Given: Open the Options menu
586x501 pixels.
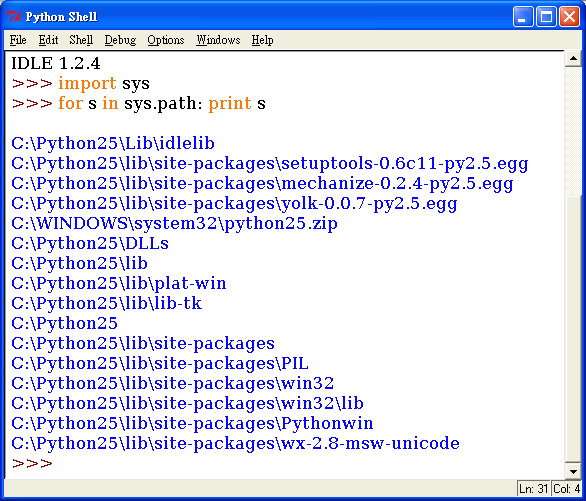Looking at the screenshot, I should pyautogui.click(x=166, y=40).
